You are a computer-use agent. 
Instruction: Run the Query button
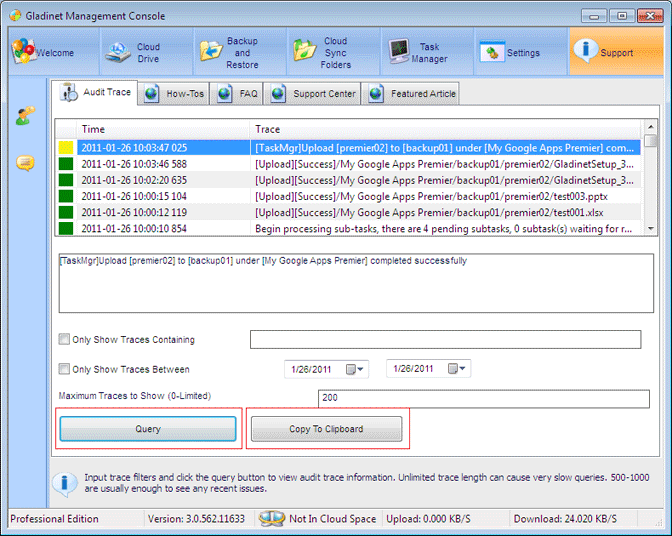click(x=148, y=428)
